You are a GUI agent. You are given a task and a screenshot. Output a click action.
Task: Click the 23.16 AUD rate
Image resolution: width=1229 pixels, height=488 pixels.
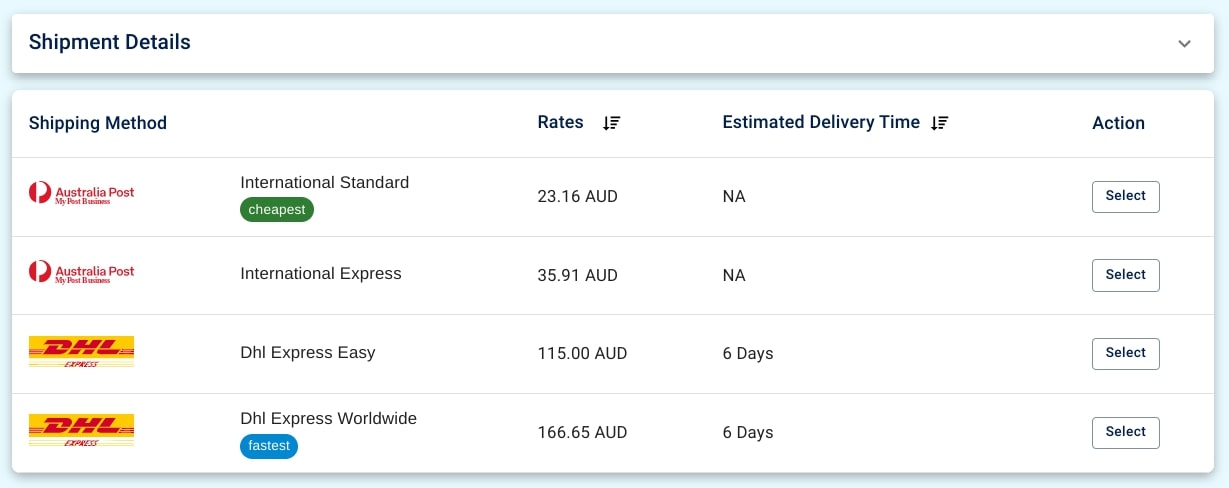(577, 196)
